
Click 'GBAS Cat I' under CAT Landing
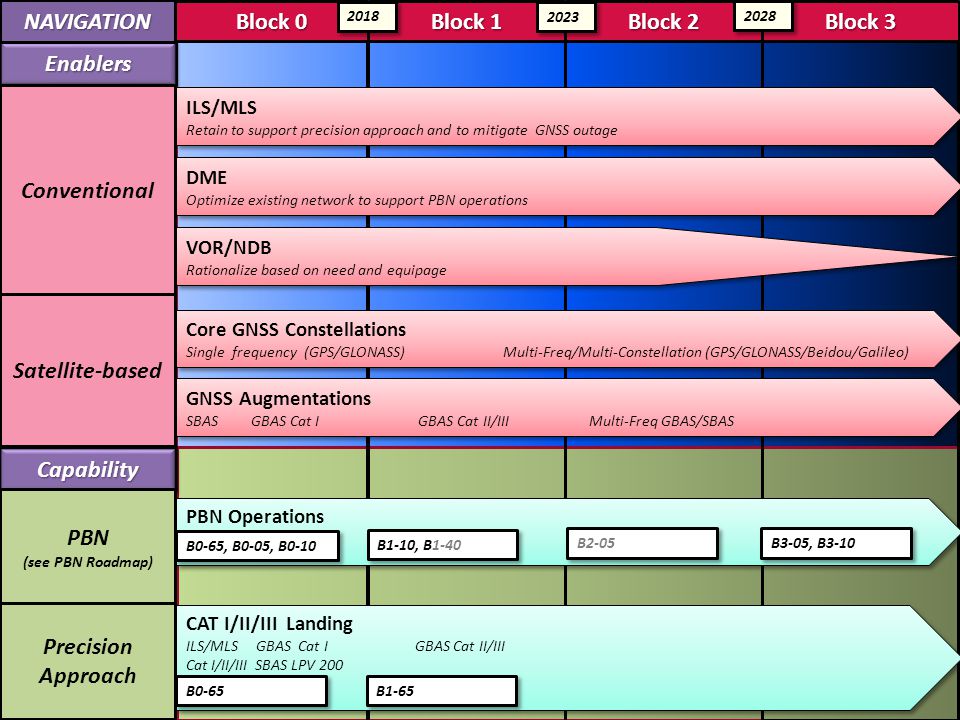(292, 646)
